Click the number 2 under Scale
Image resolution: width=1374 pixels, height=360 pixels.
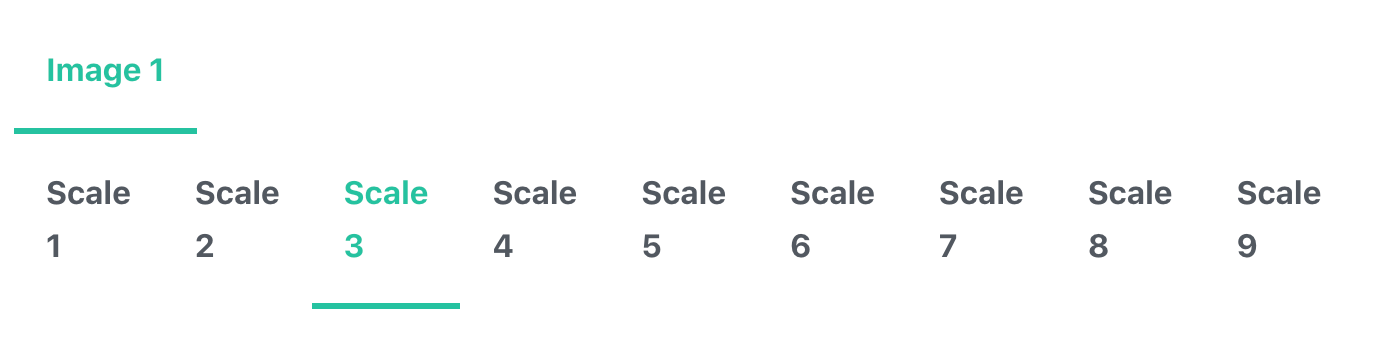pyautogui.click(x=204, y=246)
